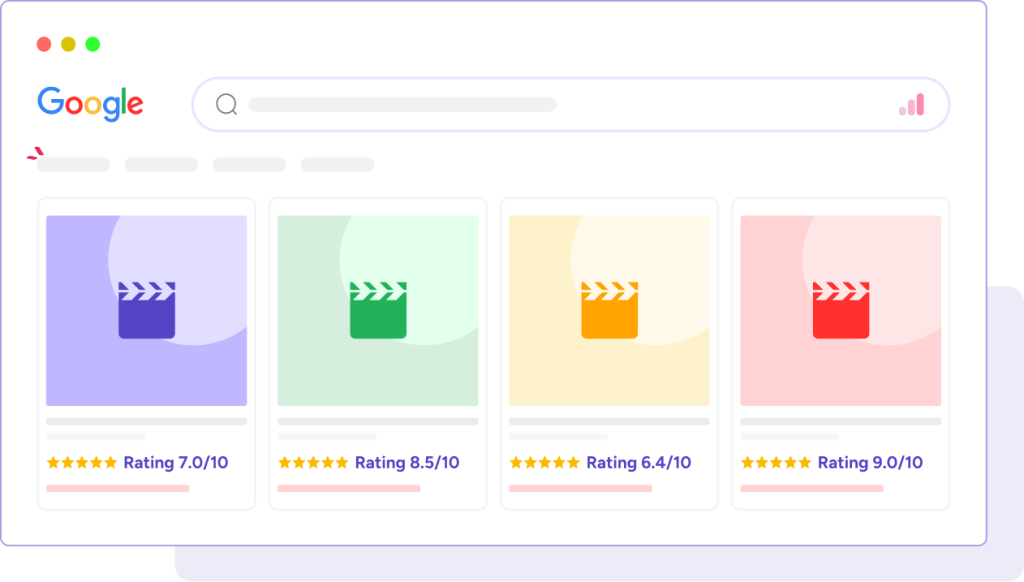
Task: Click the stars beside Rating 7.0/10
Action: 81,463
